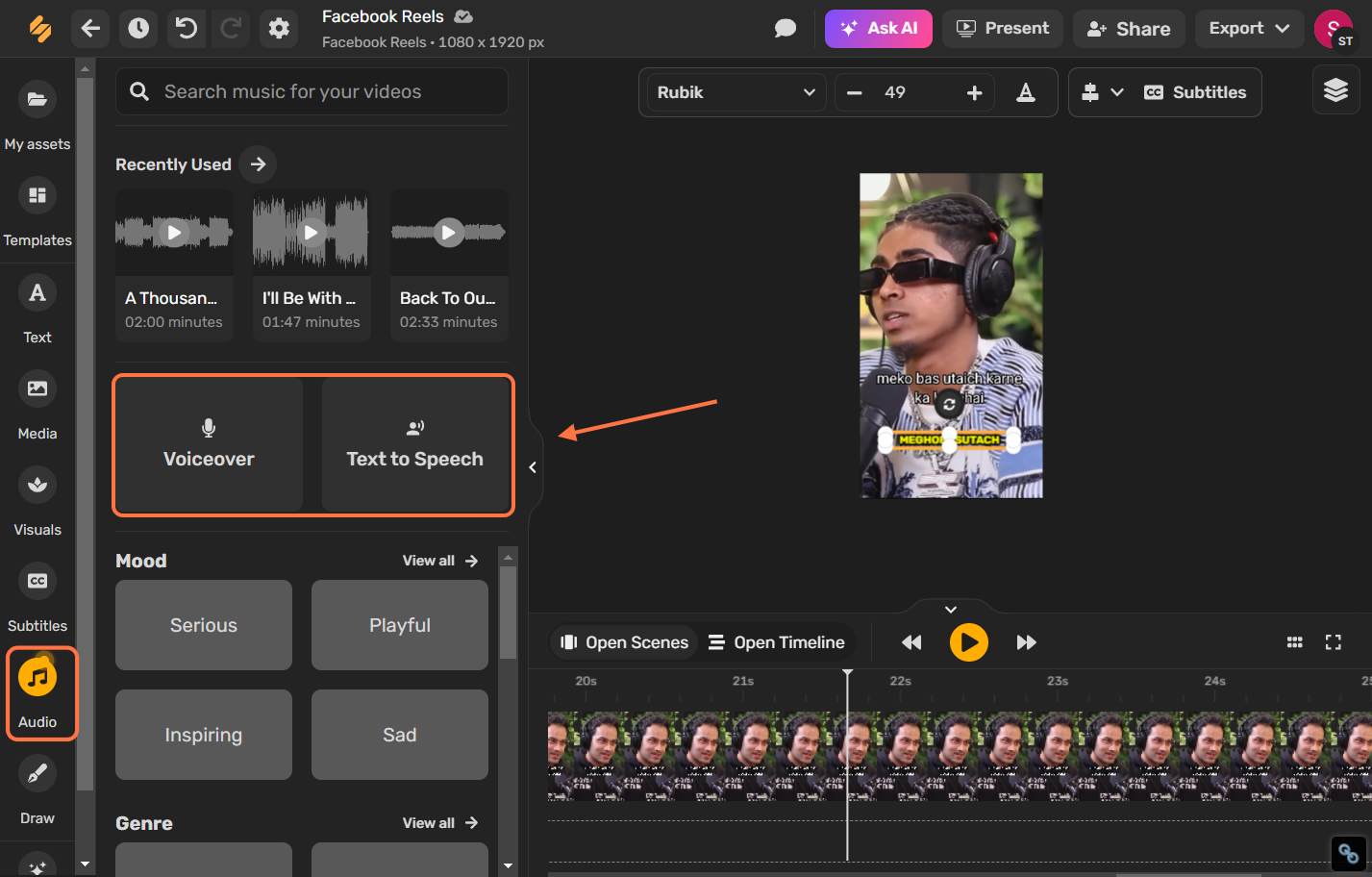The height and width of the screenshot is (877, 1372).
Task: Click font size value 49
Action: pyautogui.click(x=895, y=92)
